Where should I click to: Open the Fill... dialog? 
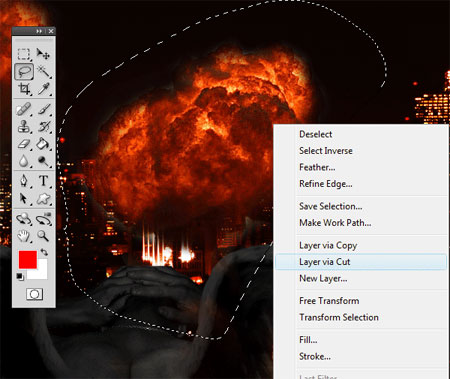[x=308, y=340]
